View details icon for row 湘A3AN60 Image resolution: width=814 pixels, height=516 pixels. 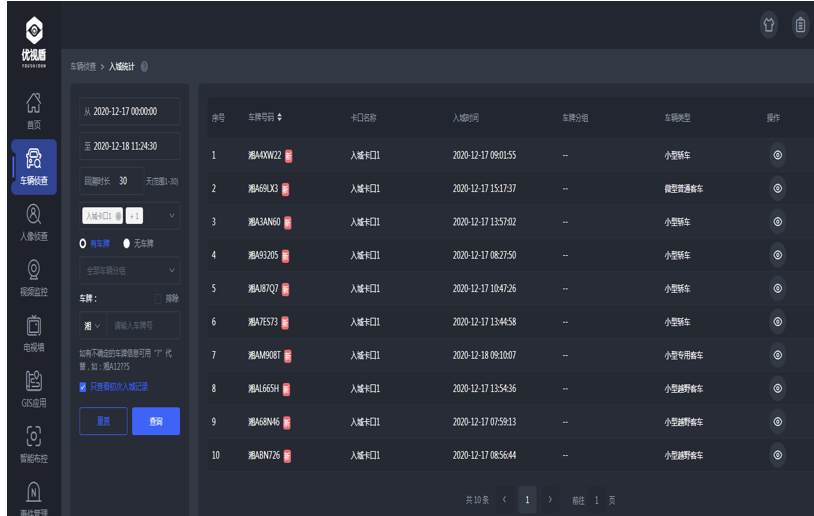(777, 222)
